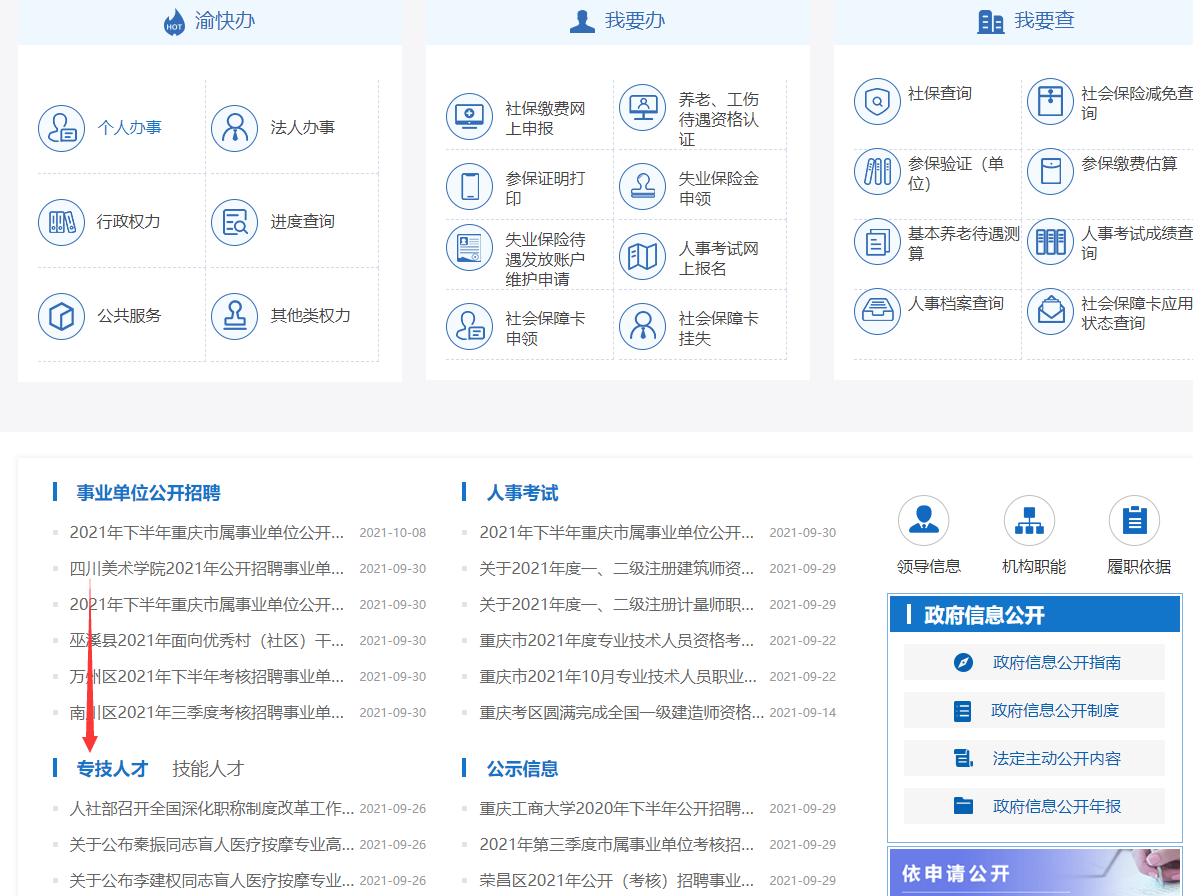Open 基本养老待遇测算 icon
This screenshot has height=896, width=1193.
[x=877, y=241]
